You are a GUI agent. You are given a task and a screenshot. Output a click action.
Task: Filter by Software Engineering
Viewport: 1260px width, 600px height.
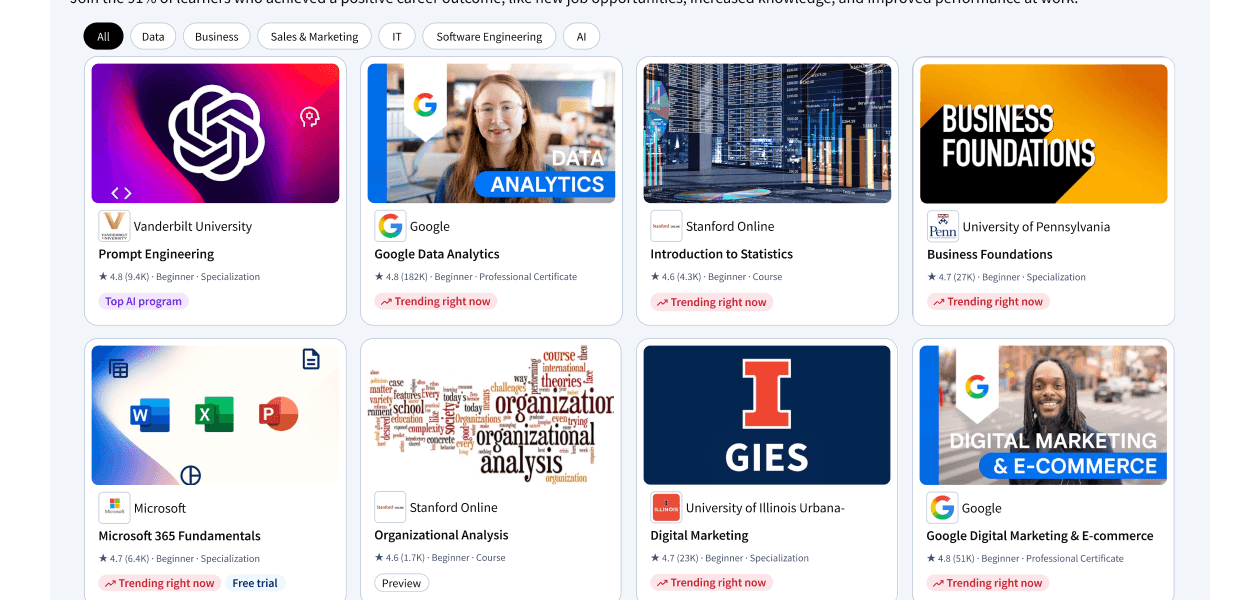click(490, 37)
